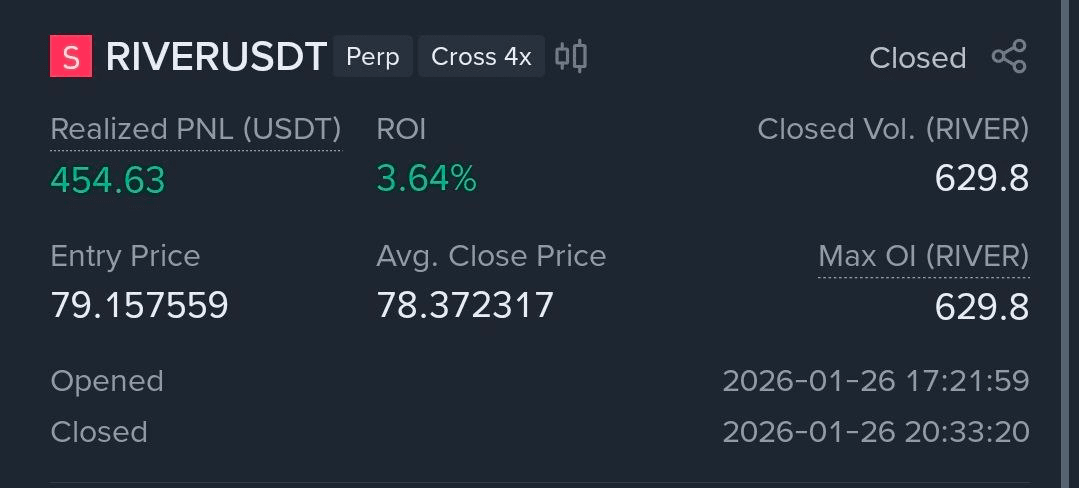This screenshot has height=488, width=1079.
Task: Click the Closed timestamp 20:33:20
Action: 875,432
